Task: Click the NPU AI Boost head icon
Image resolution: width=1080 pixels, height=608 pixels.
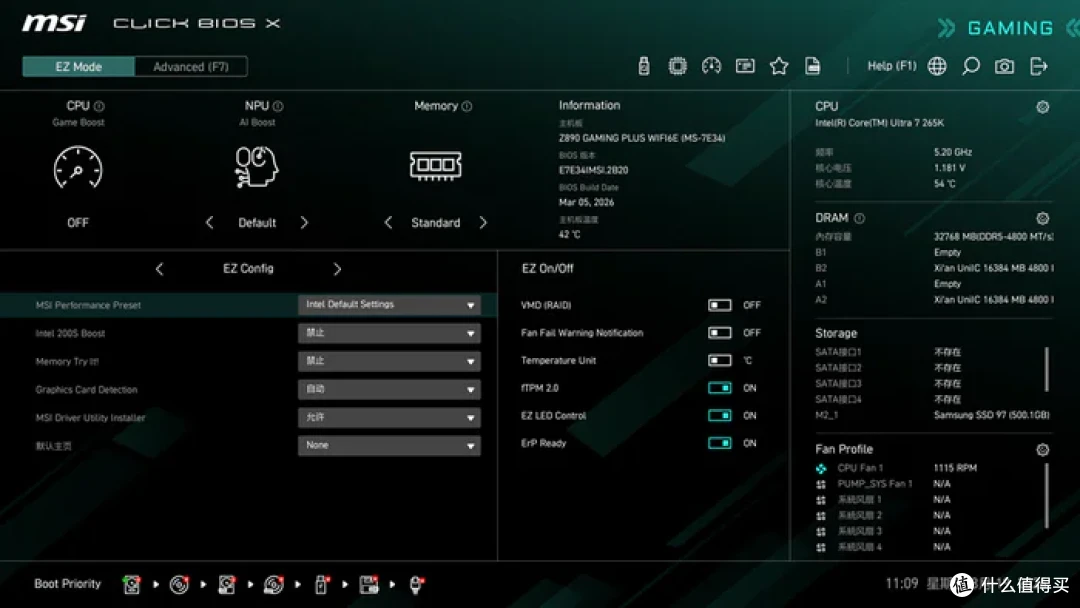Action: [x=256, y=167]
